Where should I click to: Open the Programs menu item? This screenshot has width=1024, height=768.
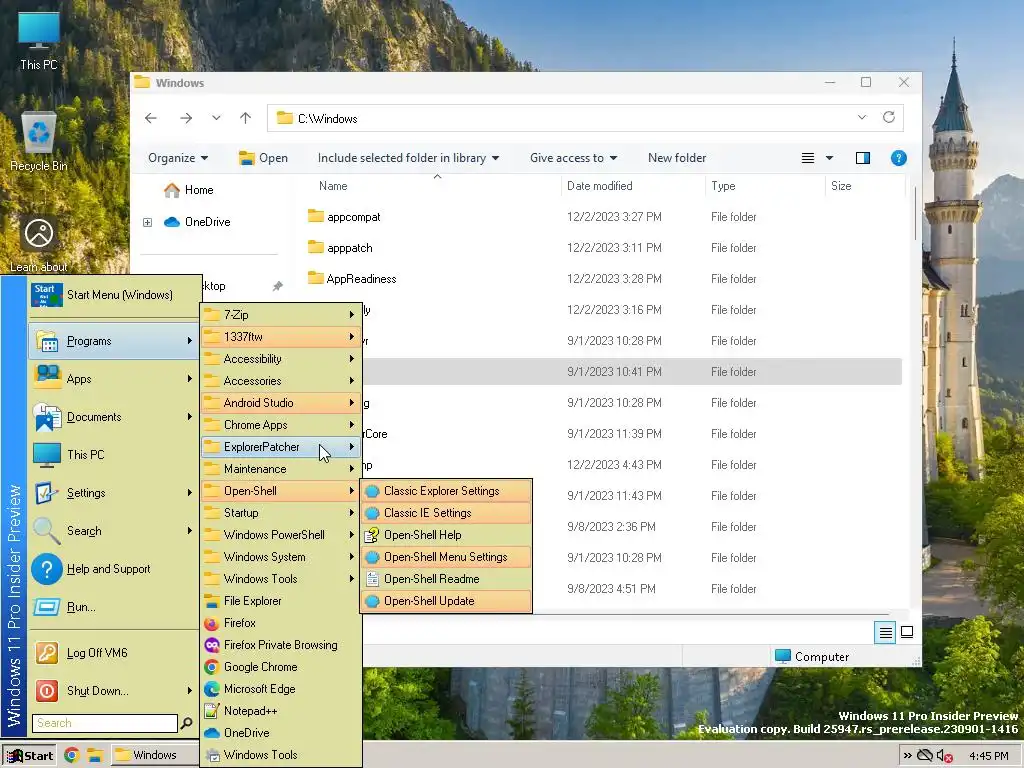(114, 341)
